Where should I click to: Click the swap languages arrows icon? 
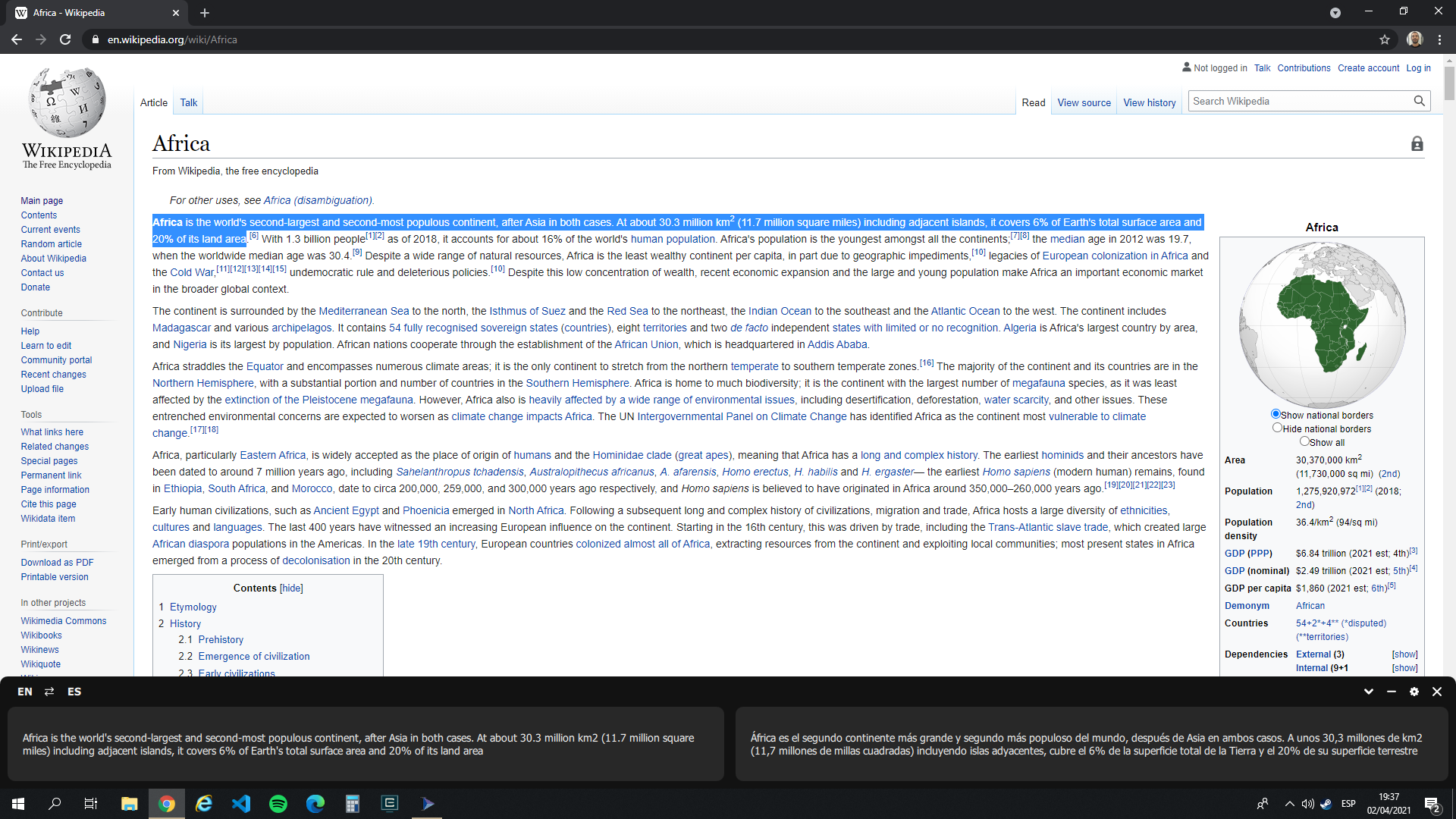pyautogui.click(x=49, y=692)
